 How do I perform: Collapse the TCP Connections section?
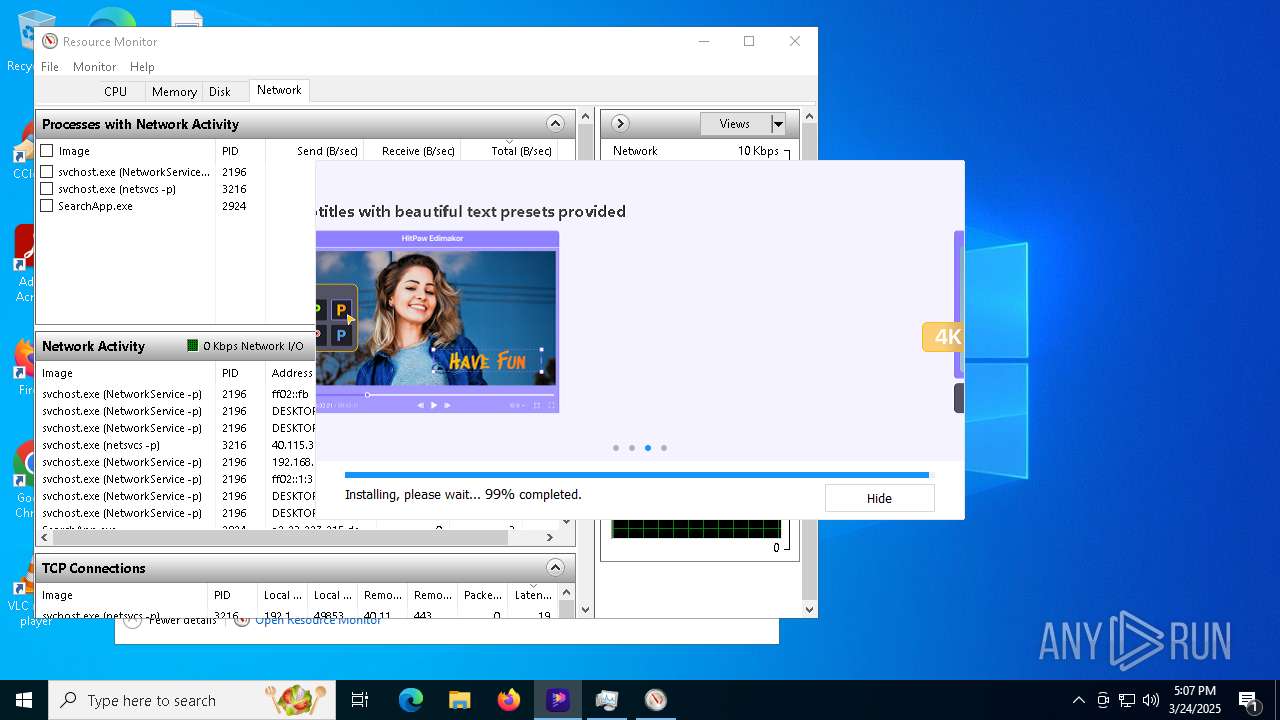555,568
